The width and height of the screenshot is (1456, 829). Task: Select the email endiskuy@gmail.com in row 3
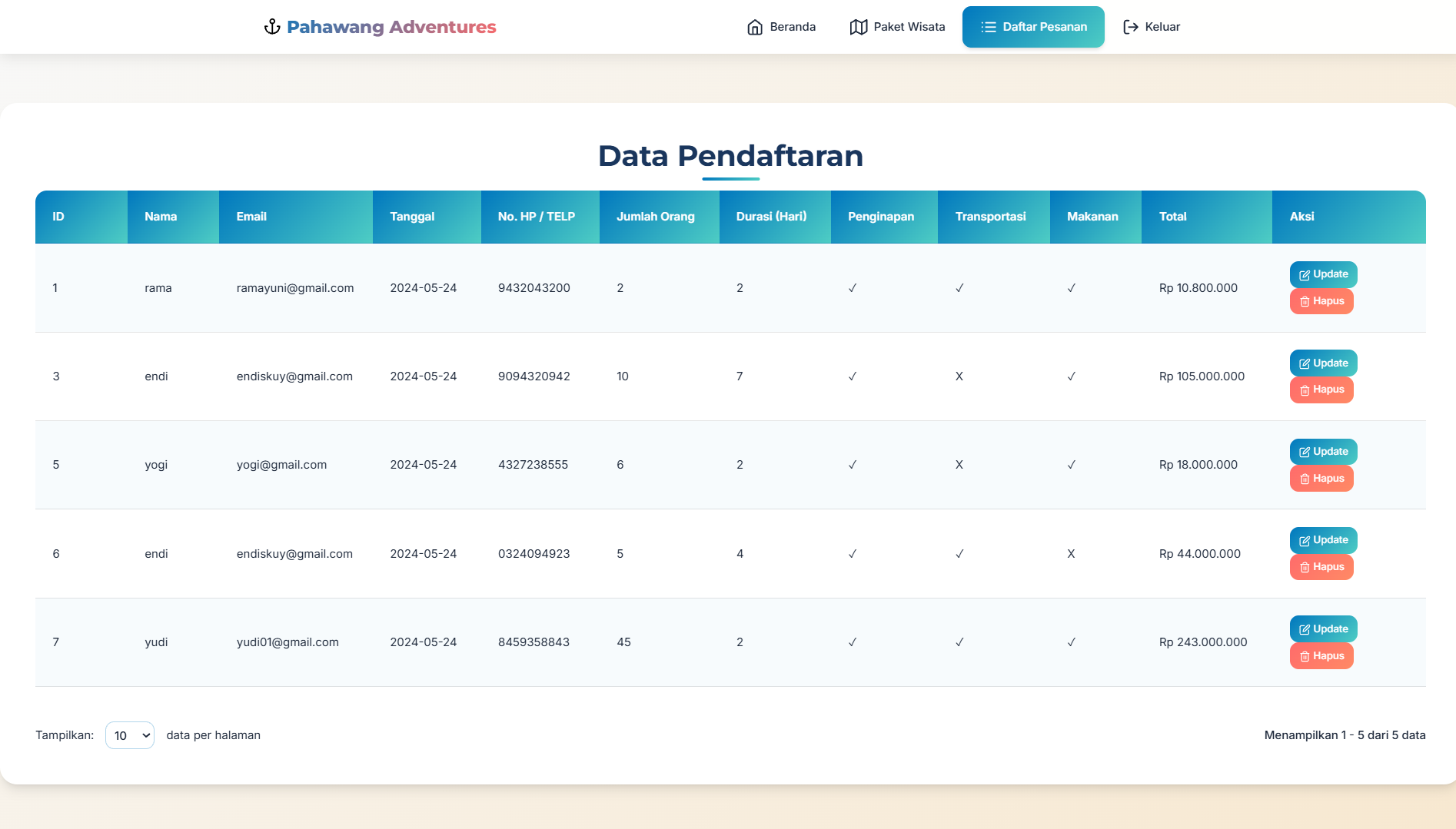point(294,376)
